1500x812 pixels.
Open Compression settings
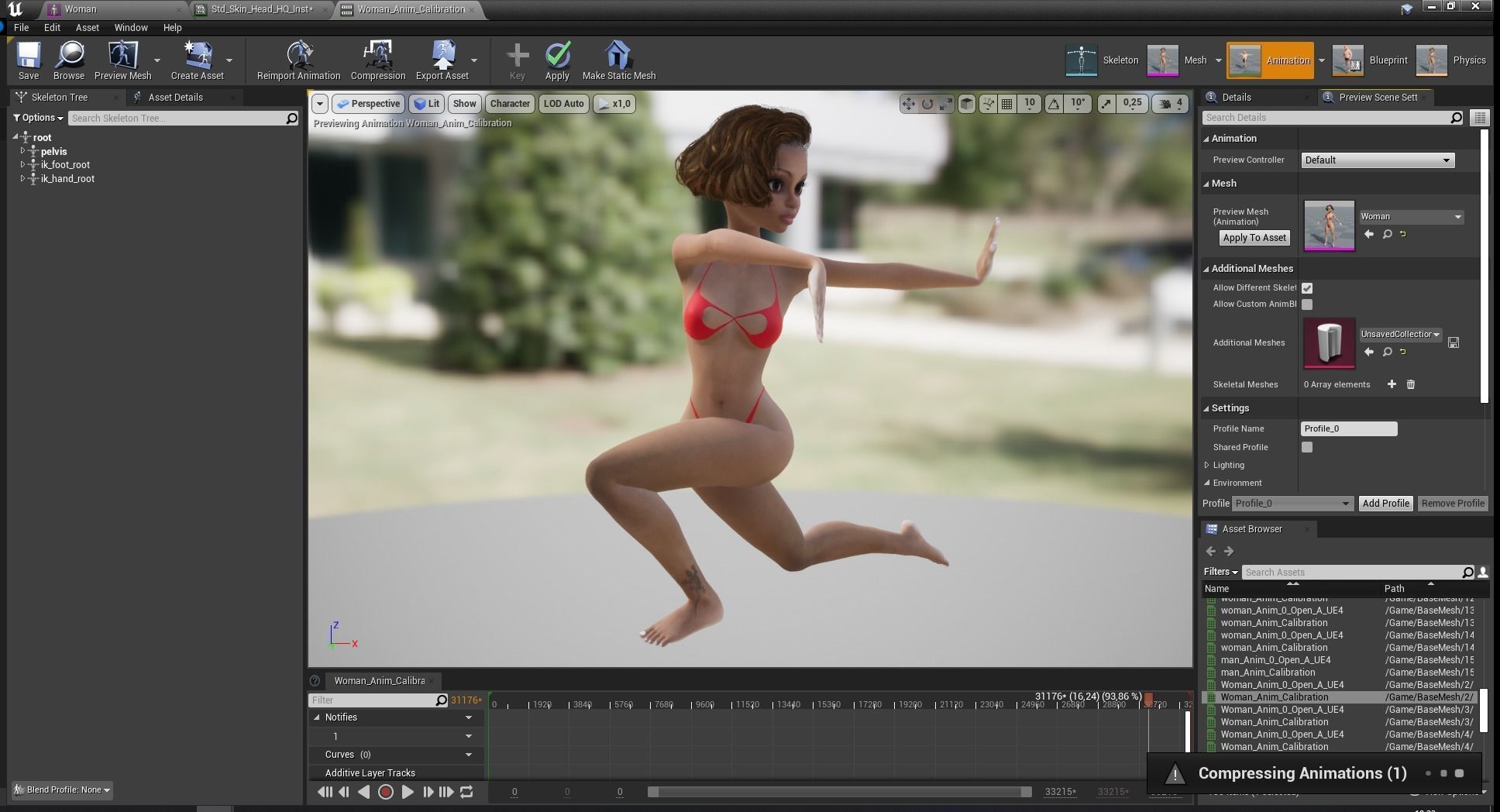click(378, 60)
